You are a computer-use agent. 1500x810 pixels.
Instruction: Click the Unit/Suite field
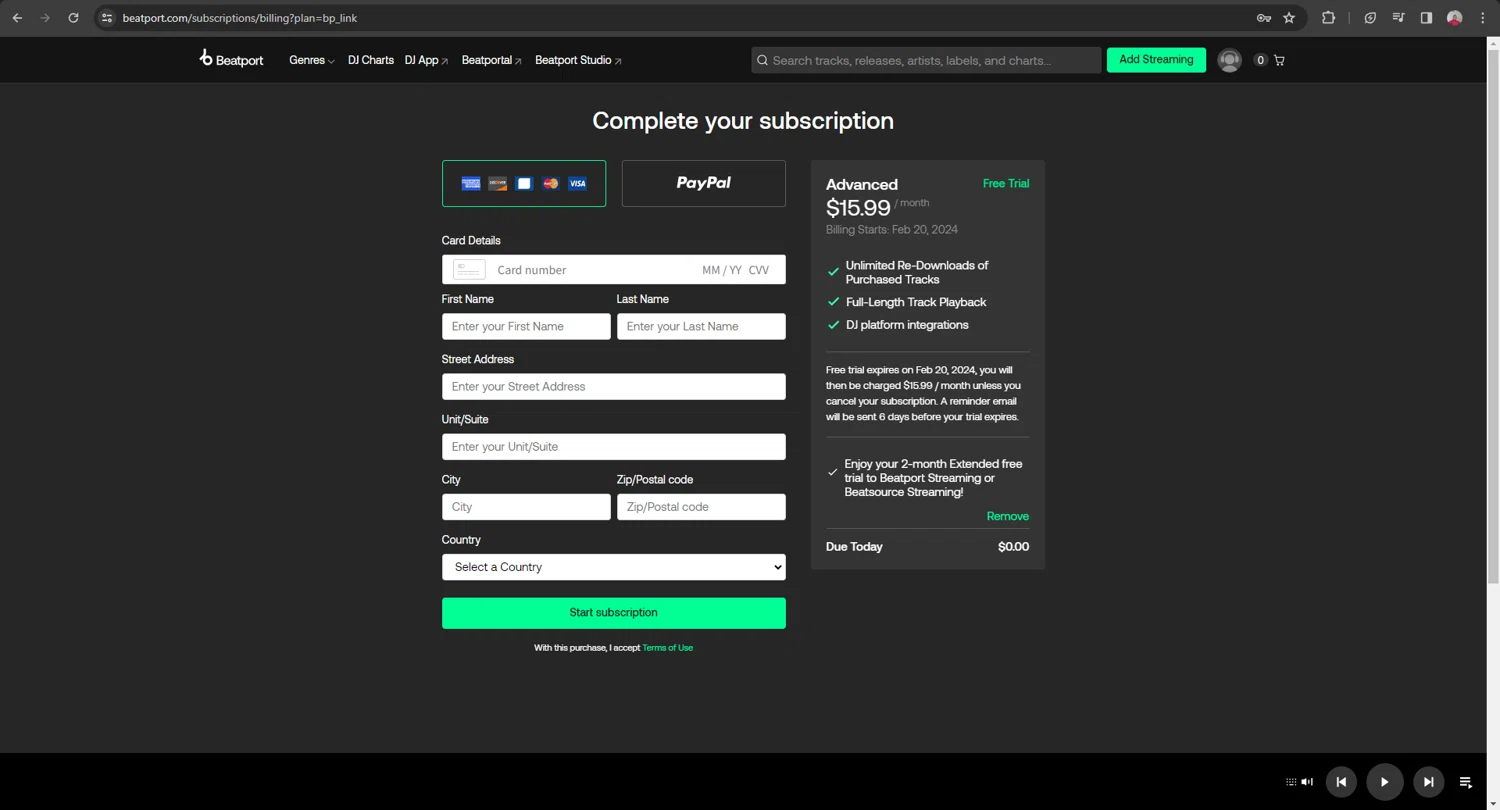tap(614, 447)
